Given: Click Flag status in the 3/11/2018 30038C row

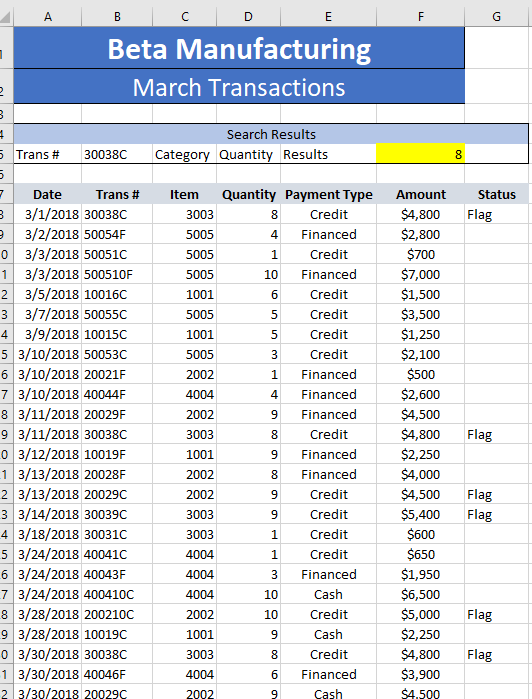Looking at the screenshot, I should [496, 435].
